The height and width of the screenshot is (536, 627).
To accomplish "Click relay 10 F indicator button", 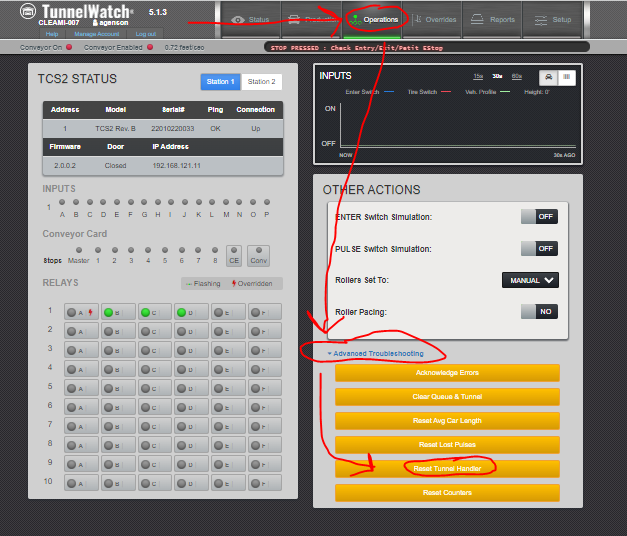I will pos(265,482).
